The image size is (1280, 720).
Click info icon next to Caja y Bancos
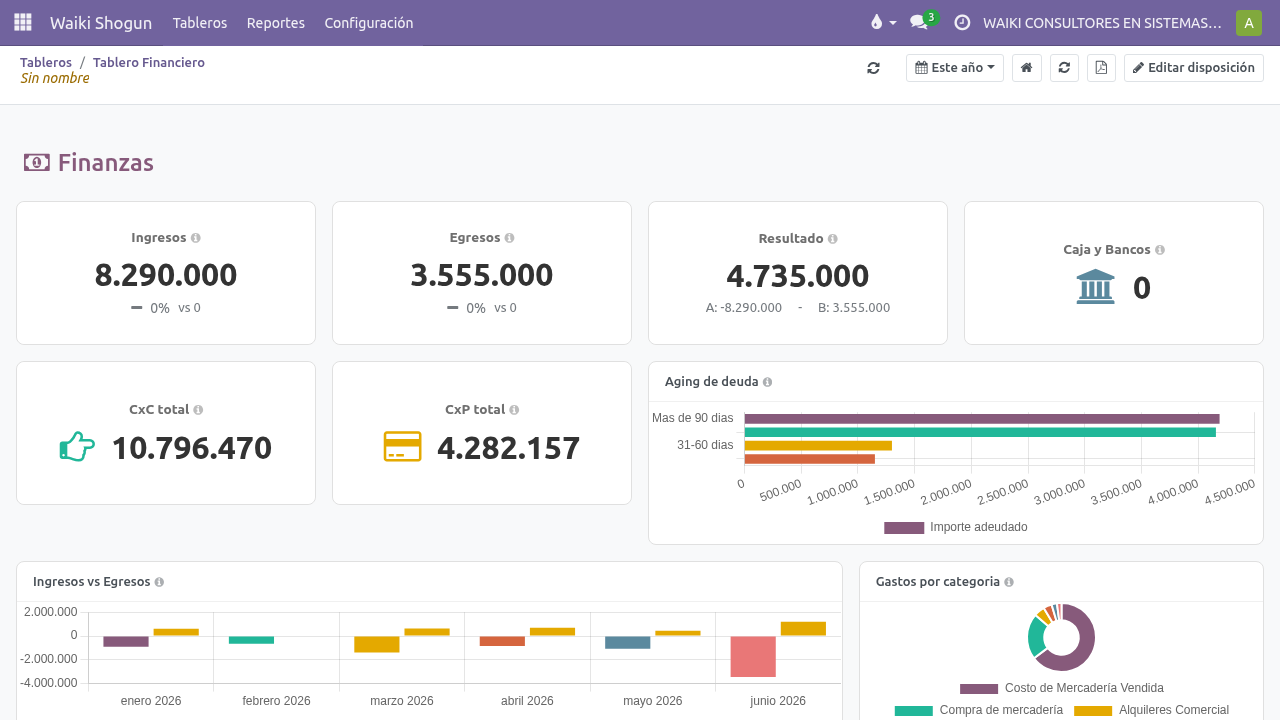click(x=1160, y=250)
